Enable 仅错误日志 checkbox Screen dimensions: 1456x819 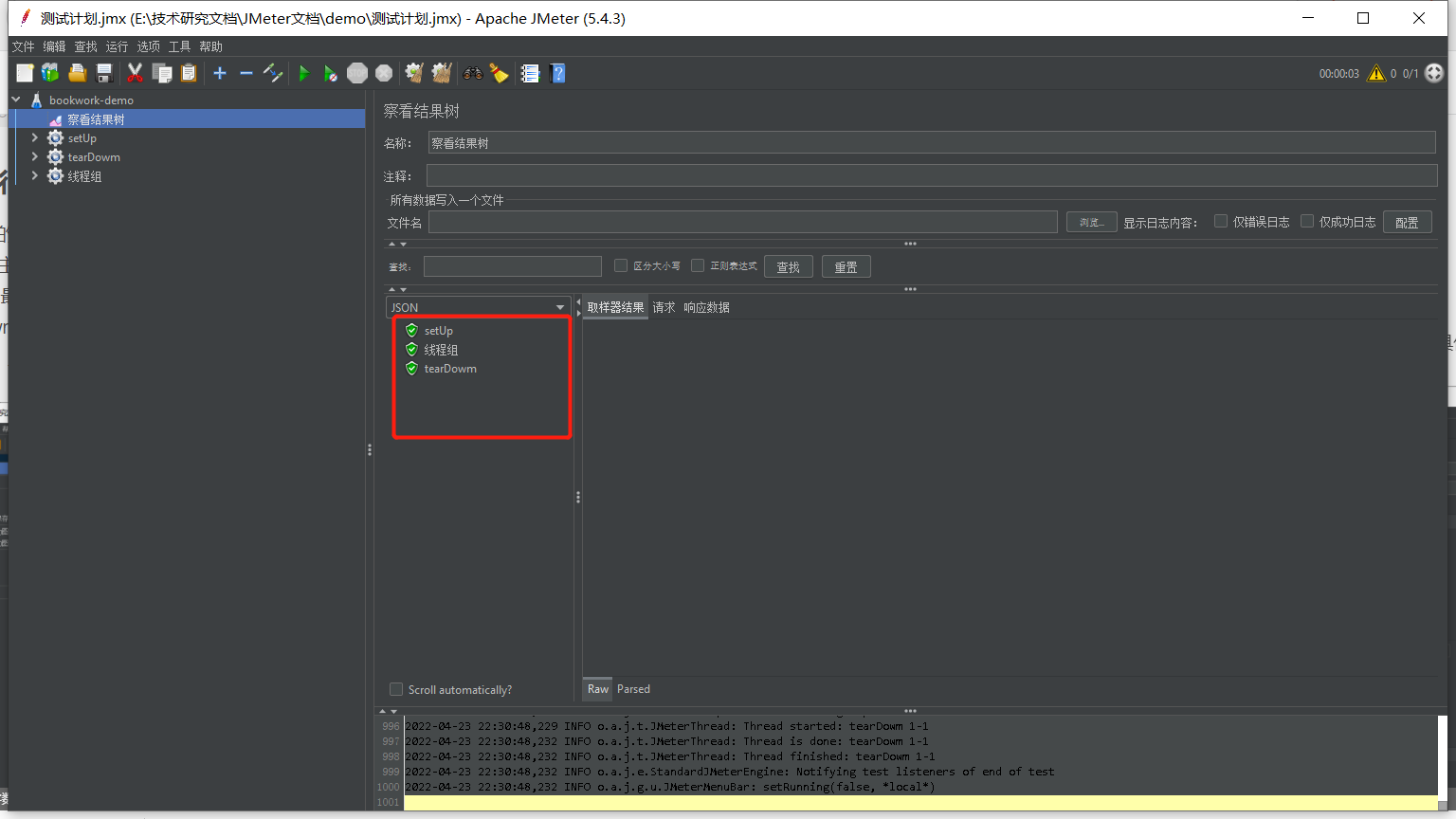pos(1221,221)
